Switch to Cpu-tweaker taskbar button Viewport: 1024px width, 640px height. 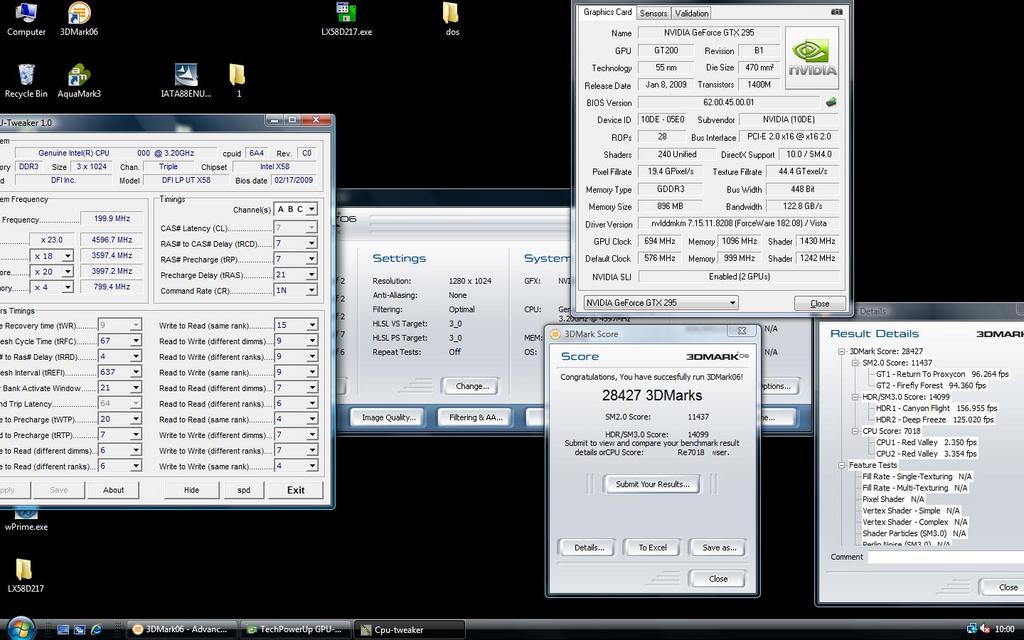[409, 630]
